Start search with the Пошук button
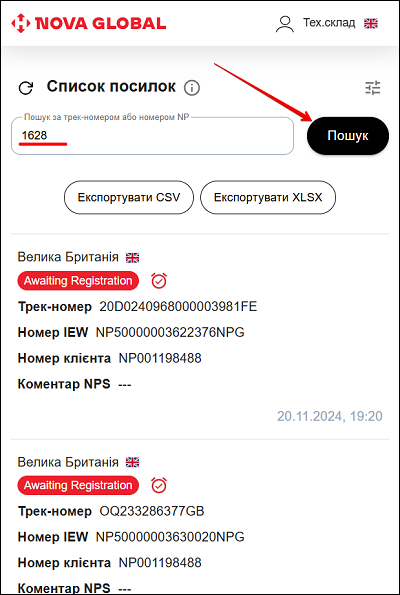Image resolution: width=400 pixels, height=595 pixels. coord(348,136)
